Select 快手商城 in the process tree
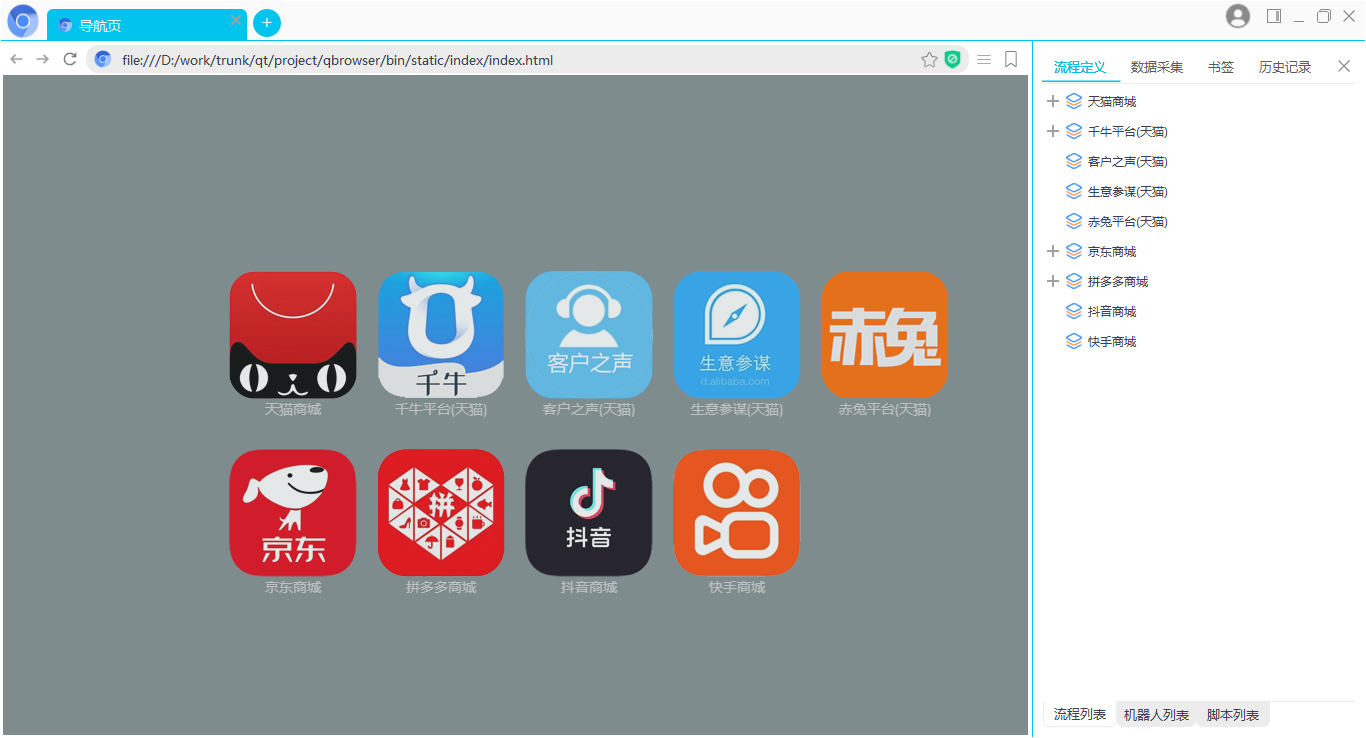Viewport: 1366px width, 738px height. point(1112,342)
